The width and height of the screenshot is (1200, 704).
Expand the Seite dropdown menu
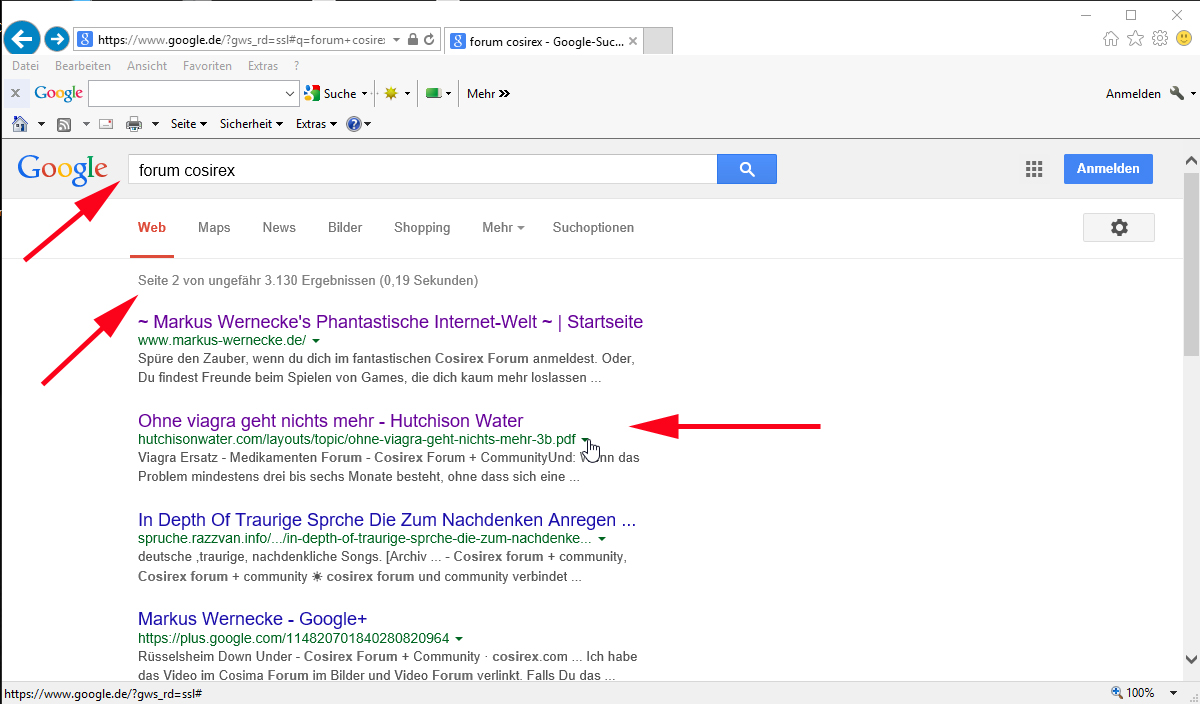point(188,124)
